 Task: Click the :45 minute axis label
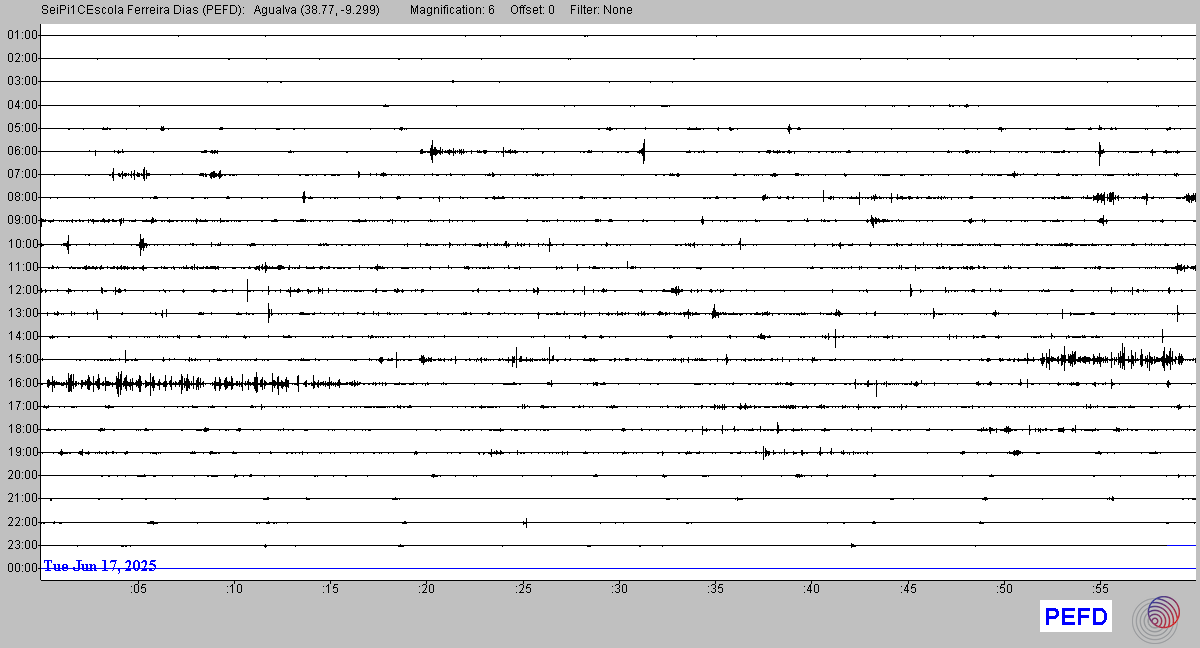coord(907,589)
